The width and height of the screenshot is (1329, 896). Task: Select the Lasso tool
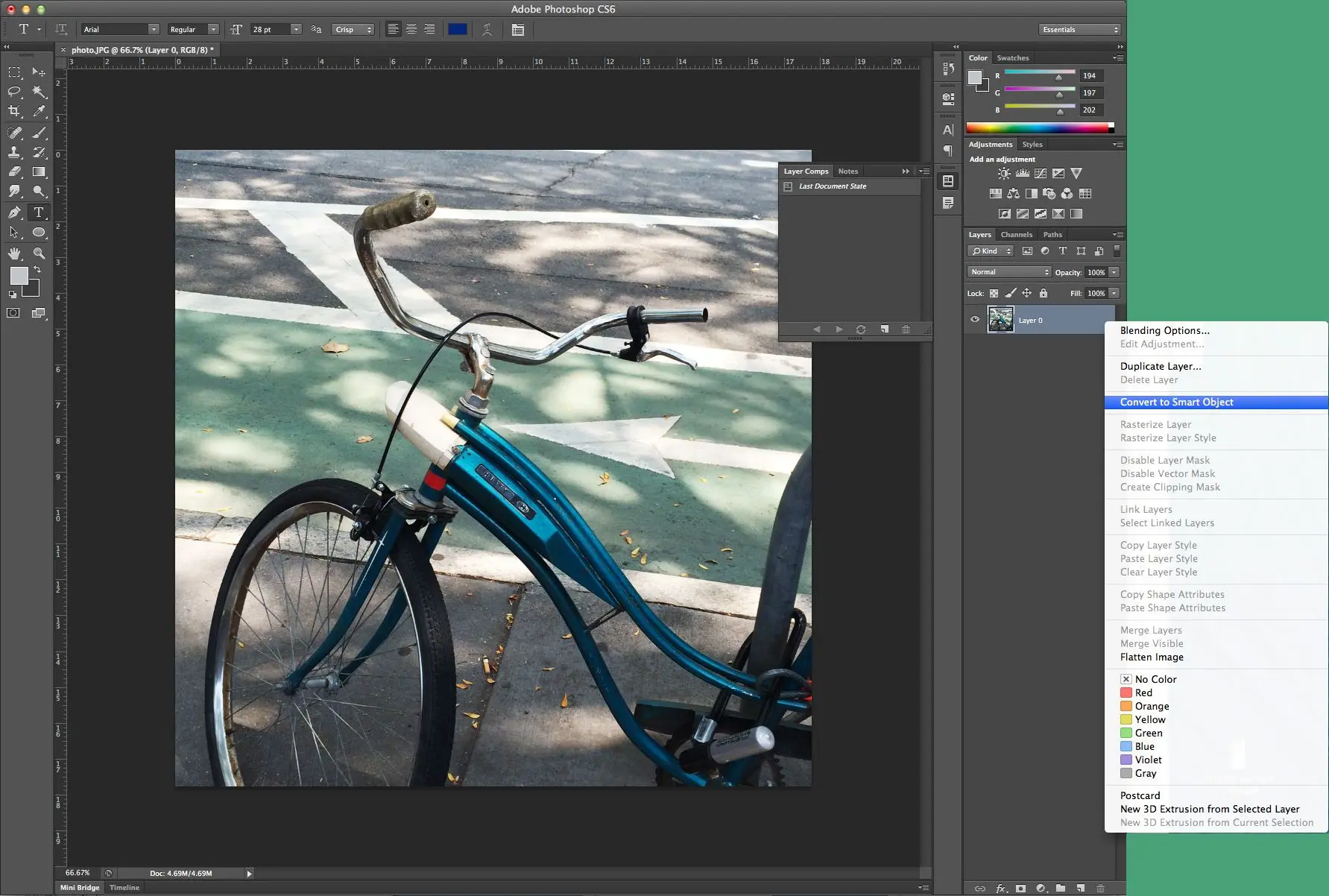(x=14, y=92)
